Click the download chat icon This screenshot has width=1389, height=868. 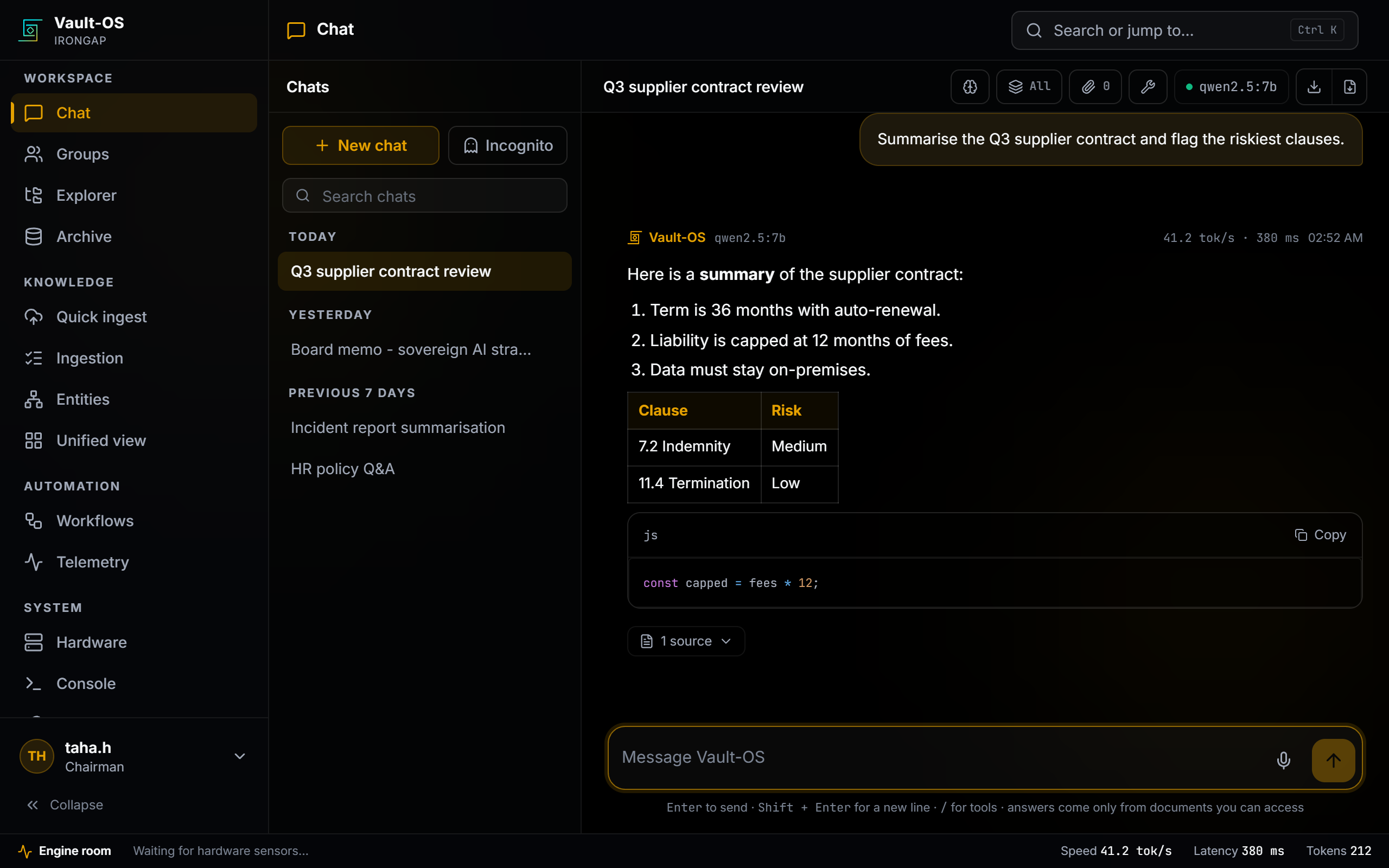click(x=1314, y=87)
